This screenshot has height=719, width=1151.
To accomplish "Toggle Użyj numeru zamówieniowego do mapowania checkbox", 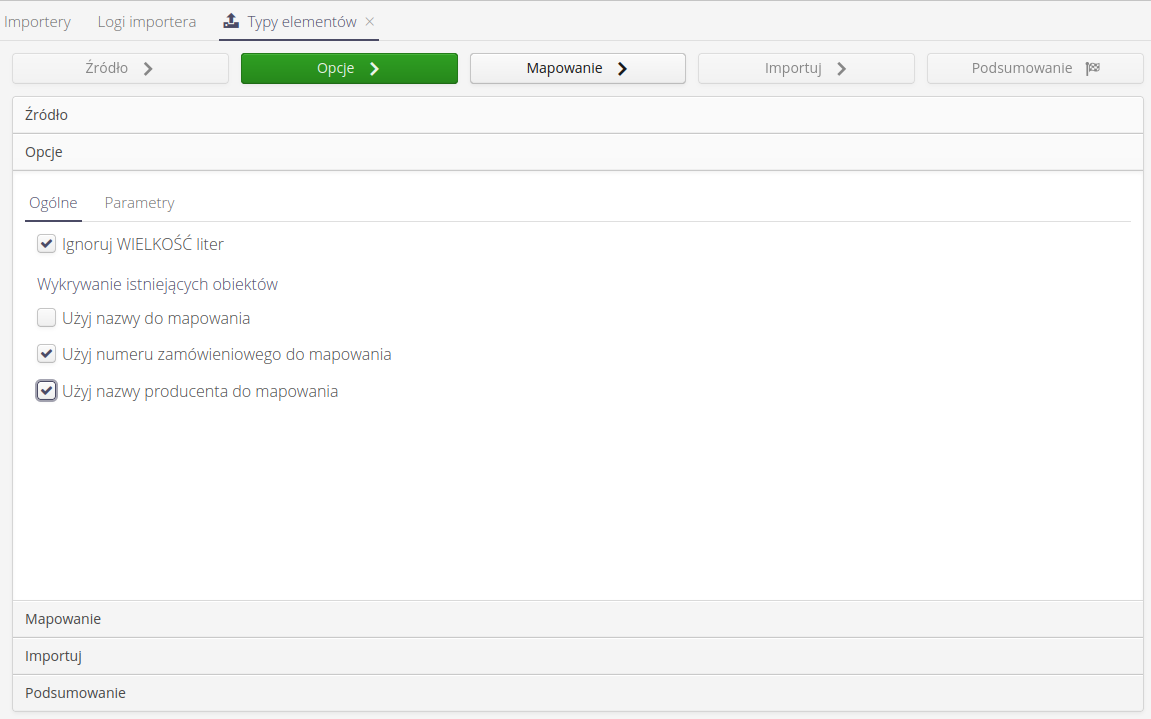I will point(46,354).
